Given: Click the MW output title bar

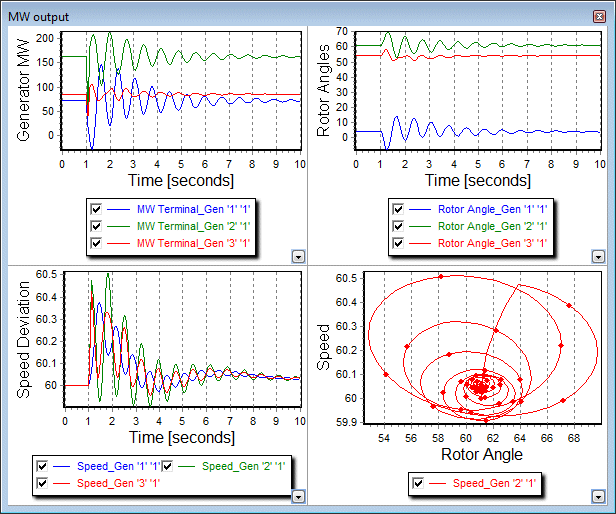Looking at the screenshot, I should (x=300, y=10).
